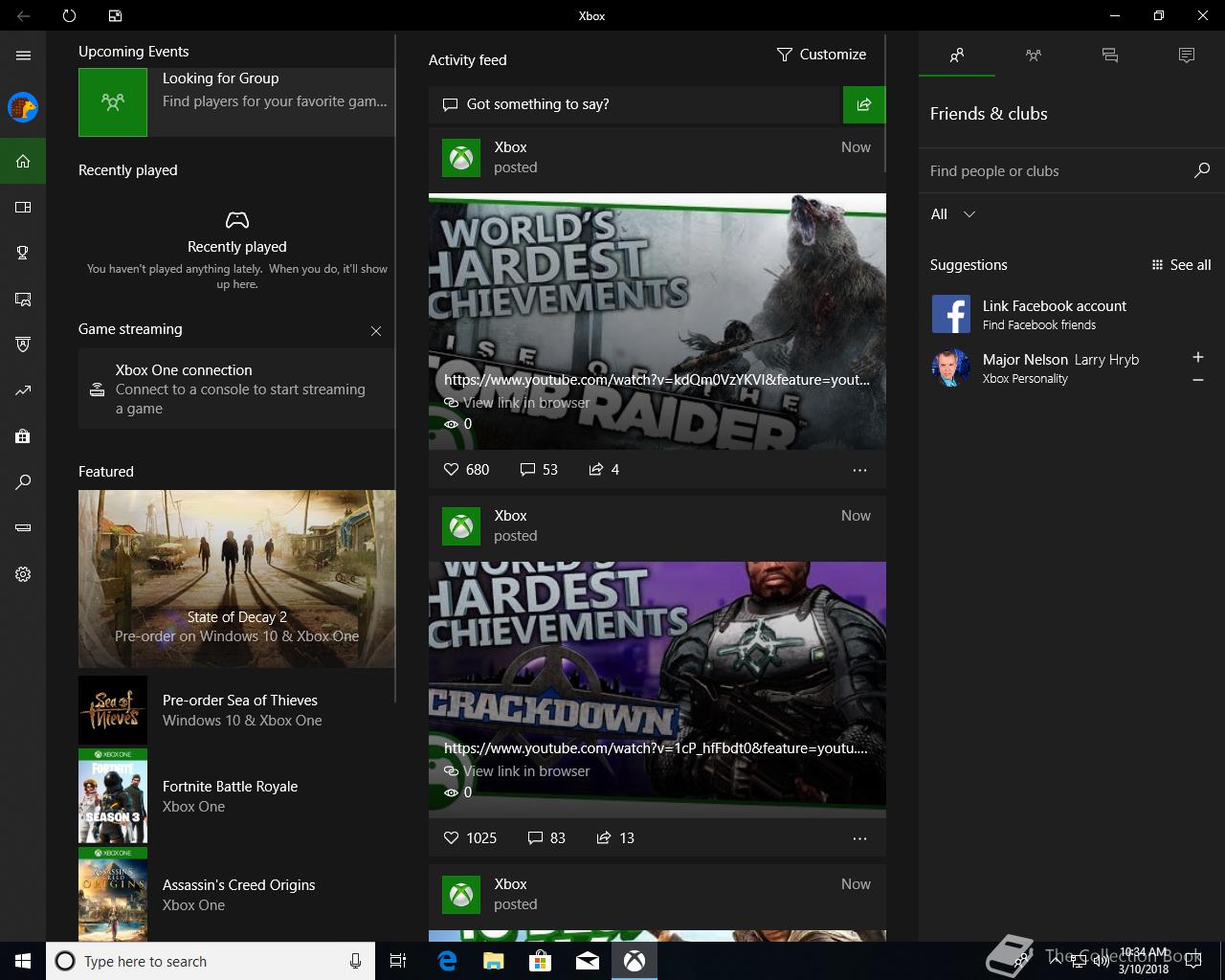Open Fortnite Battle Royale featured item

(x=236, y=796)
